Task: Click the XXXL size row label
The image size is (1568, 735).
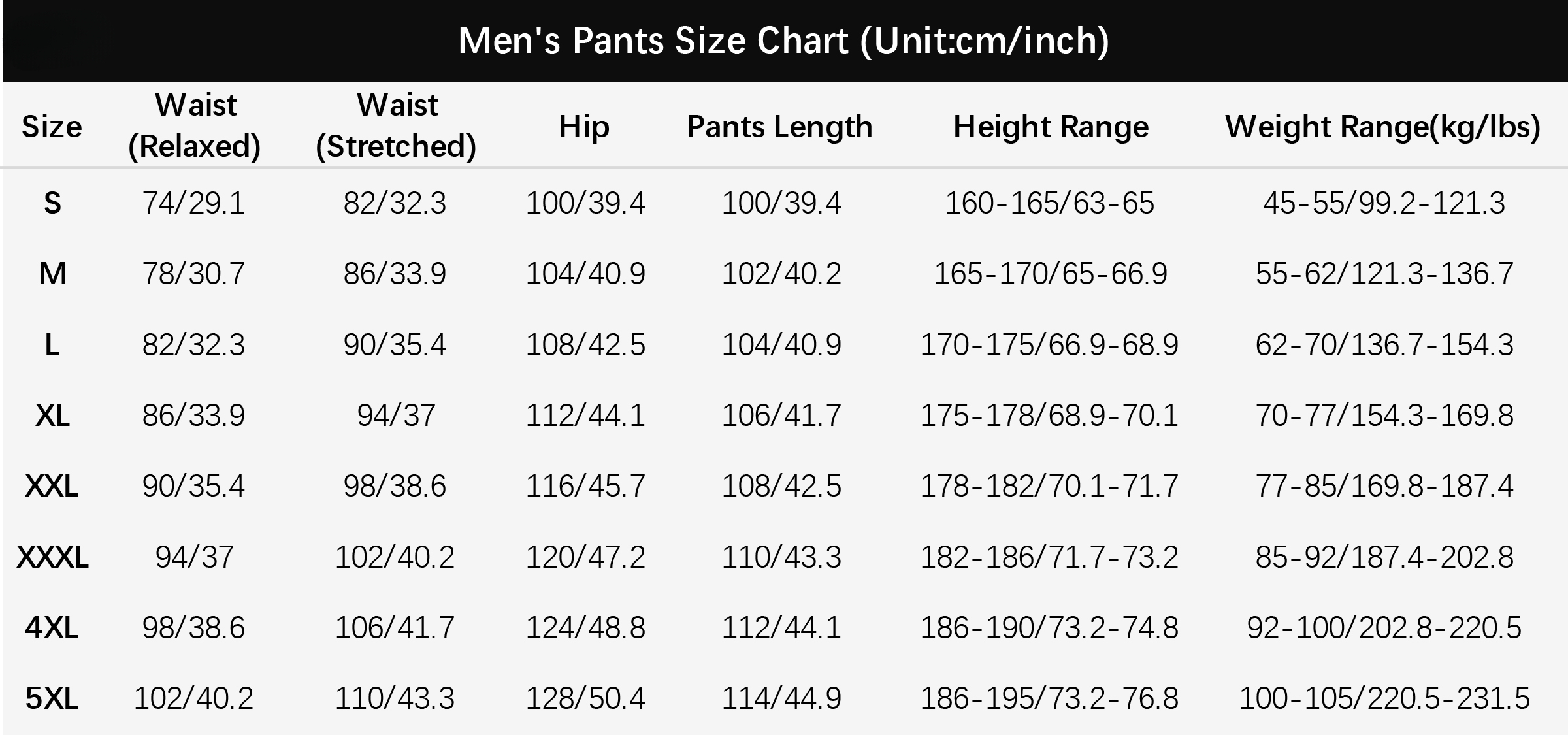Action: click(x=52, y=557)
